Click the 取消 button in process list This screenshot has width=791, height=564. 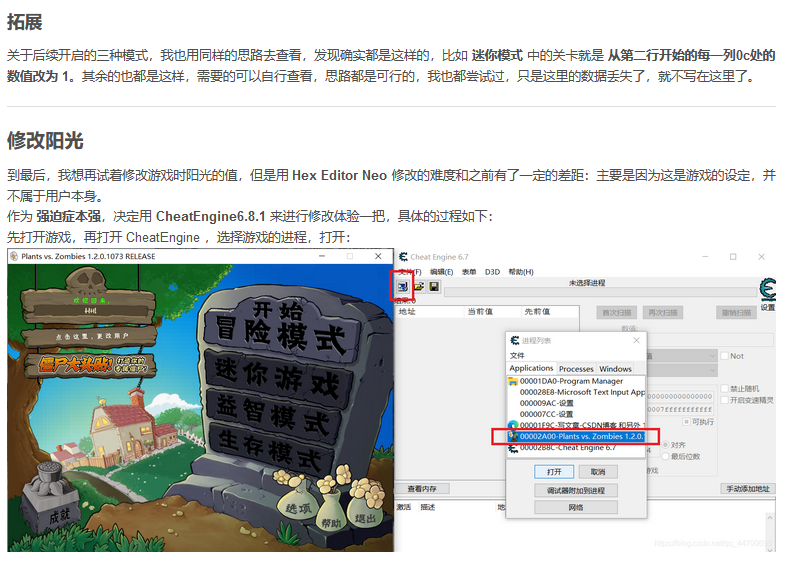tap(598, 472)
